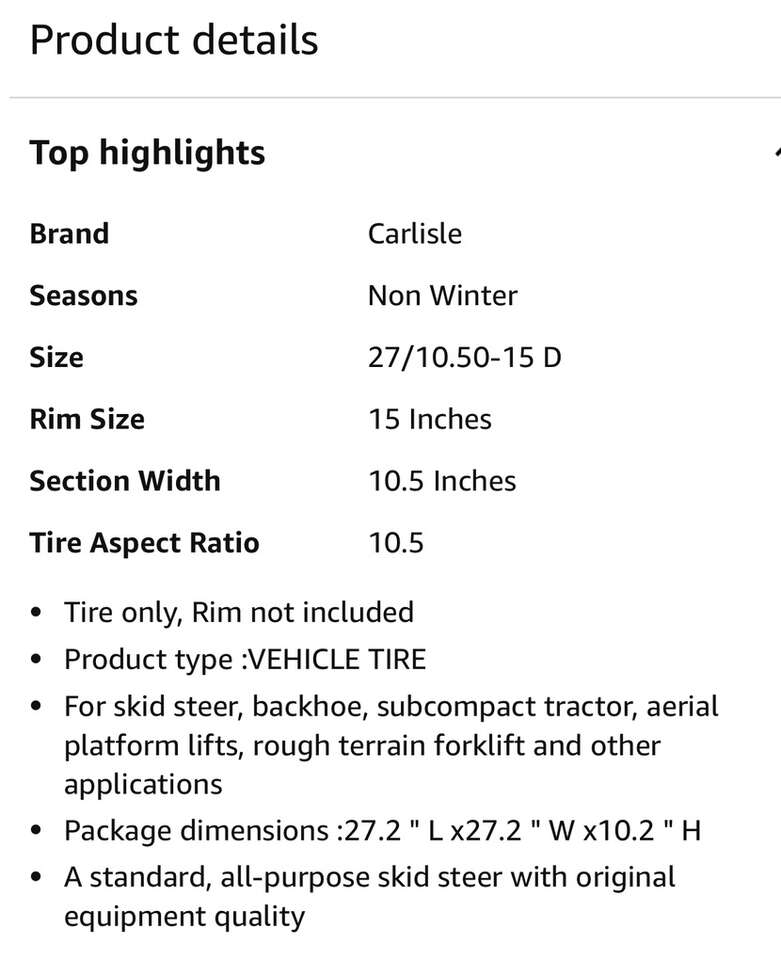This screenshot has width=781, height=960.
Task: Click the Section Width label
Action: click(125, 481)
